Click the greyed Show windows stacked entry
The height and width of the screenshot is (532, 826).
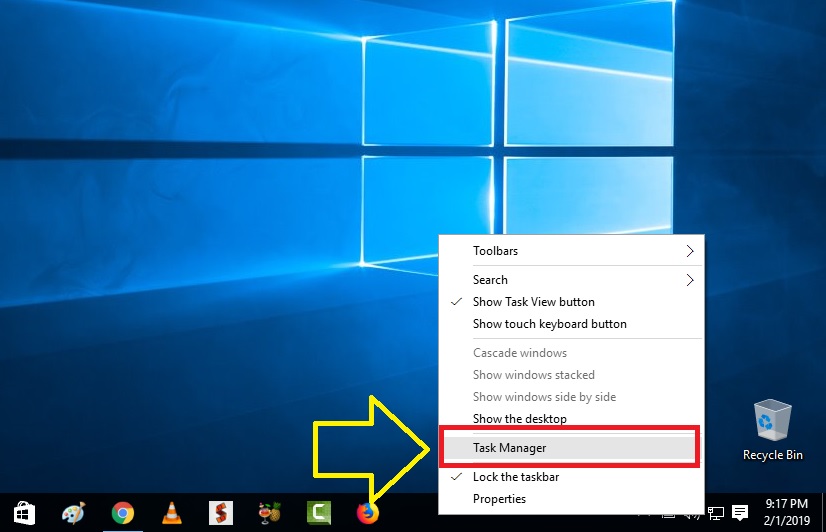click(572, 375)
